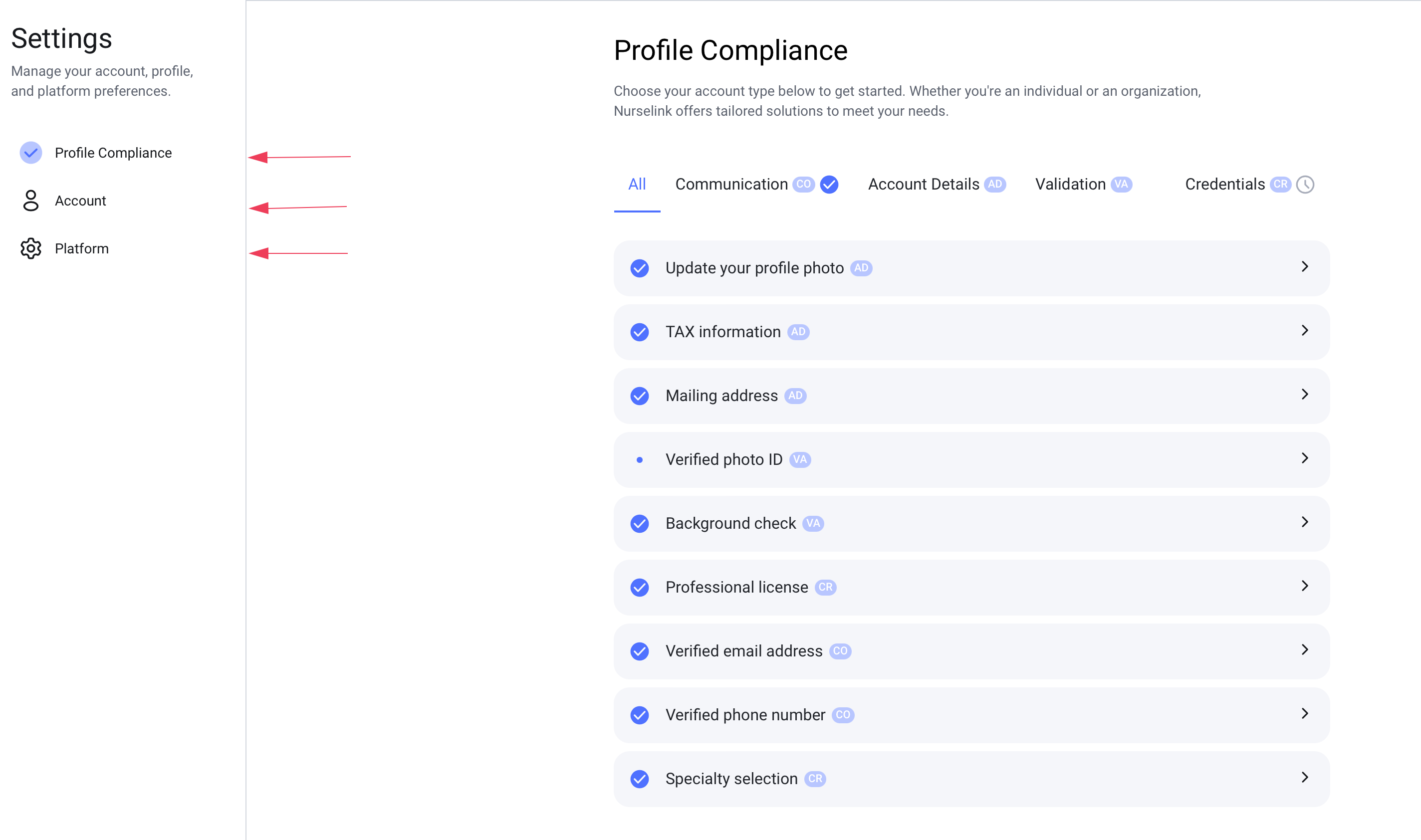Expand Specialty selection row chevron
Viewport: 1421px width, 840px height.
pos(1305,778)
